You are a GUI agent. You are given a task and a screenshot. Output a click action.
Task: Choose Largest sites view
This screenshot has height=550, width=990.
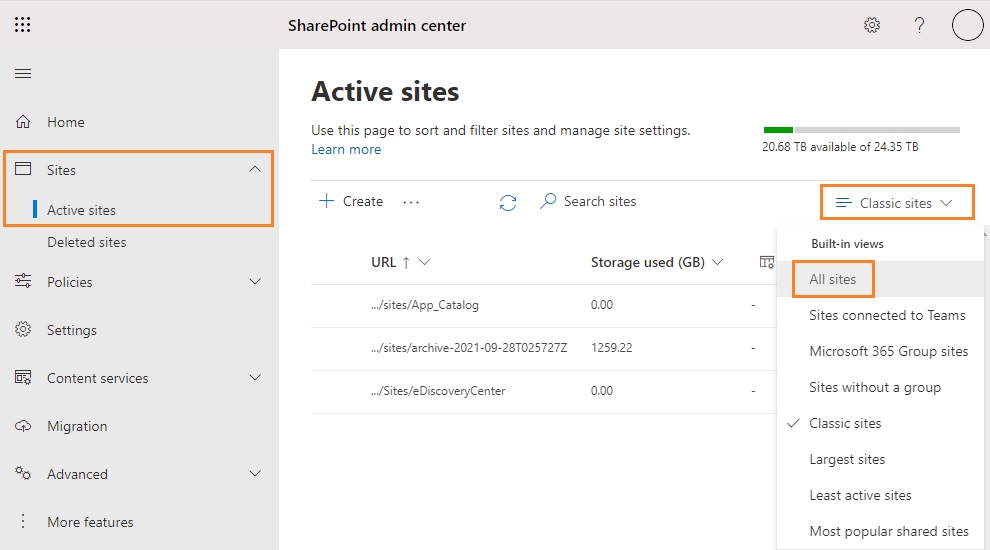(881, 459)
